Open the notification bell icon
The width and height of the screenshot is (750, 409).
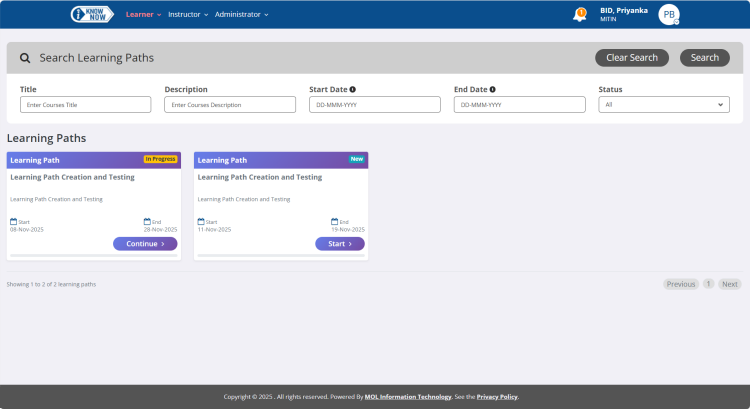click(580, 14)
